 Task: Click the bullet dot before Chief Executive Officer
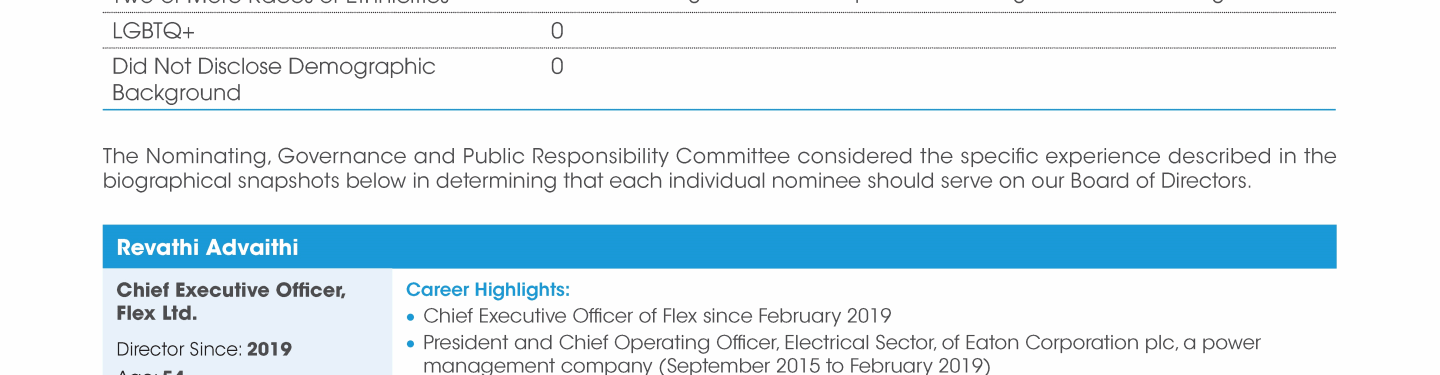click(x=411, y=317)
